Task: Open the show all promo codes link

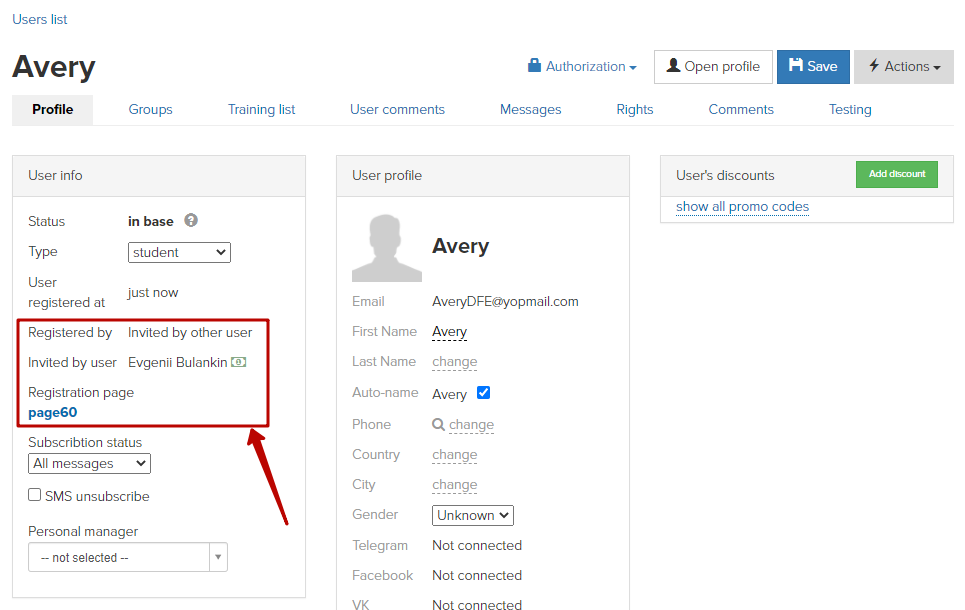Action: click(742, 207)
